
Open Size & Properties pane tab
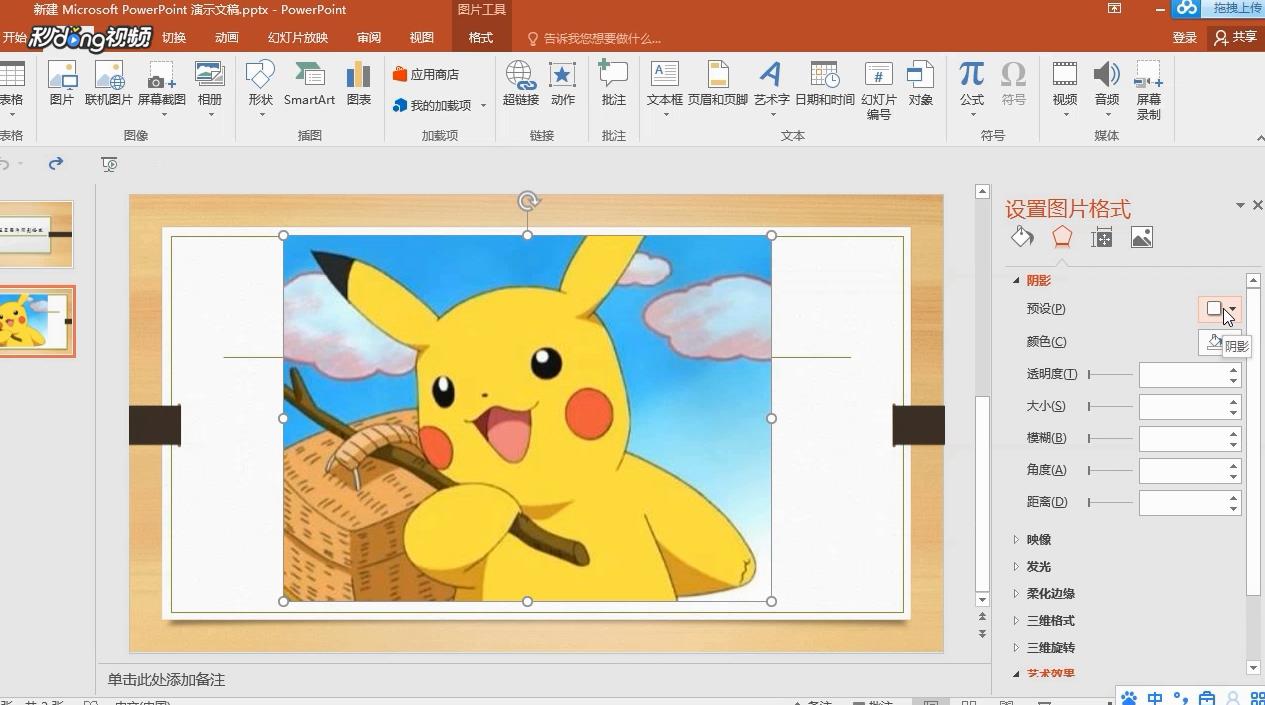pyautogui.click(x=1102, y=237)
